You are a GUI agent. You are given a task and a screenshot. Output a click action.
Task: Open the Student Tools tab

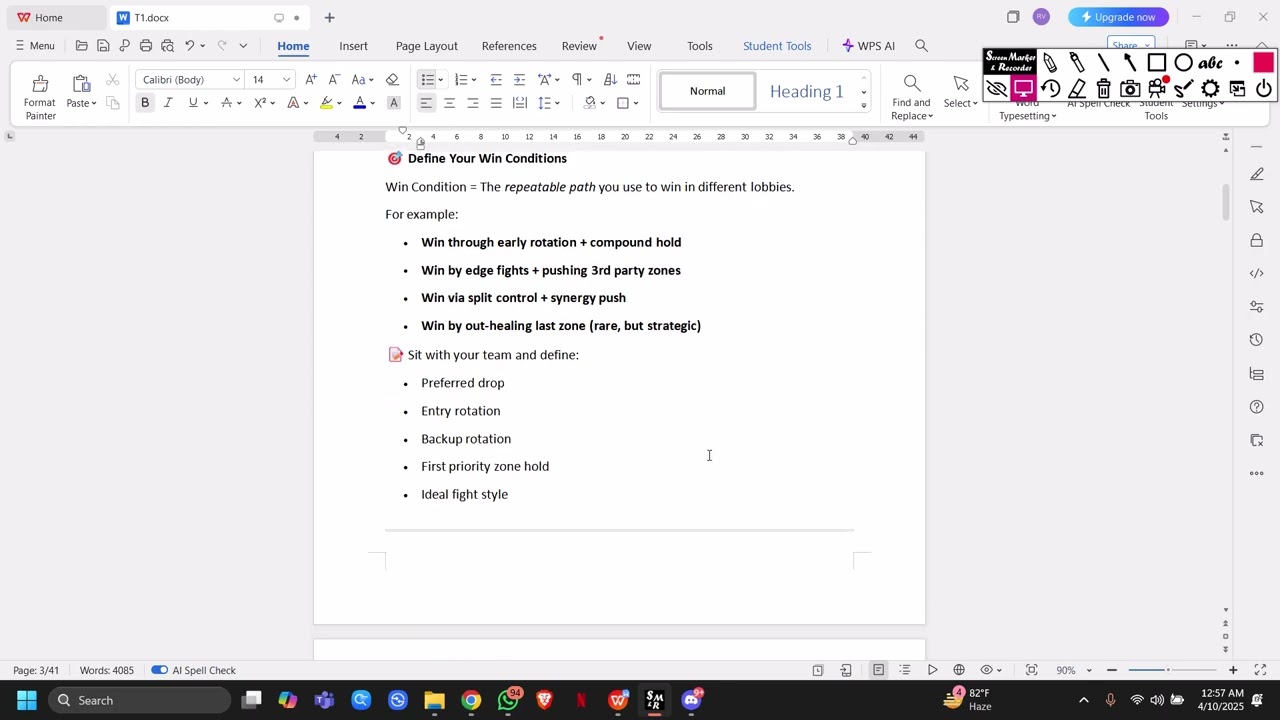[777, 46]
